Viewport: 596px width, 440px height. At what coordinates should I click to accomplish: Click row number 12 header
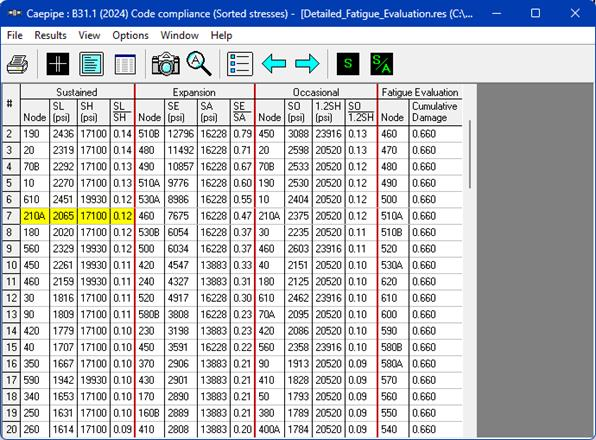(11, 298)
